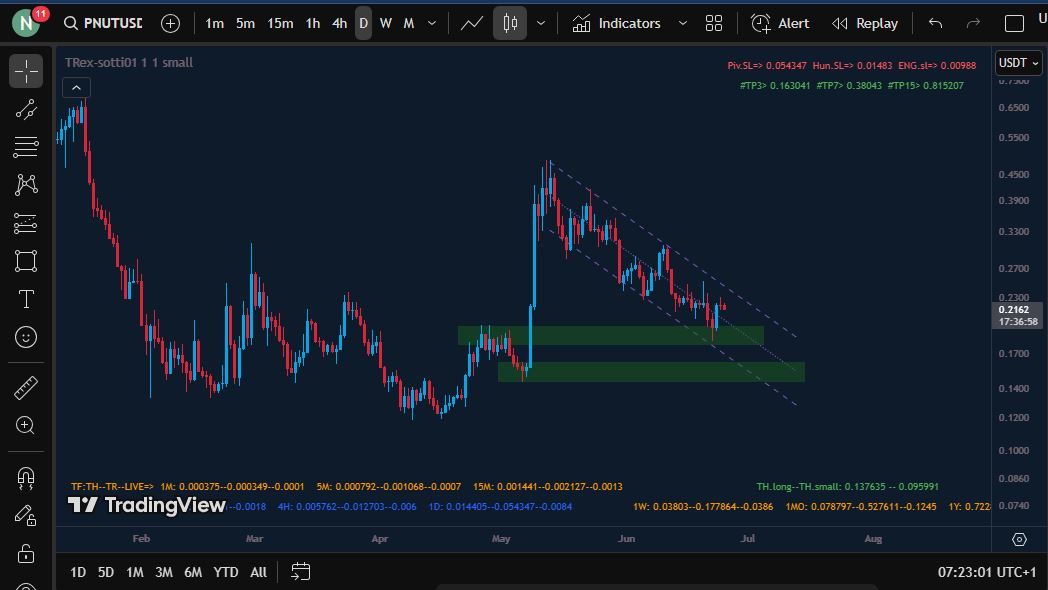Select the 3M date range
Screen dimensions: 1048x590
point(163,572)
